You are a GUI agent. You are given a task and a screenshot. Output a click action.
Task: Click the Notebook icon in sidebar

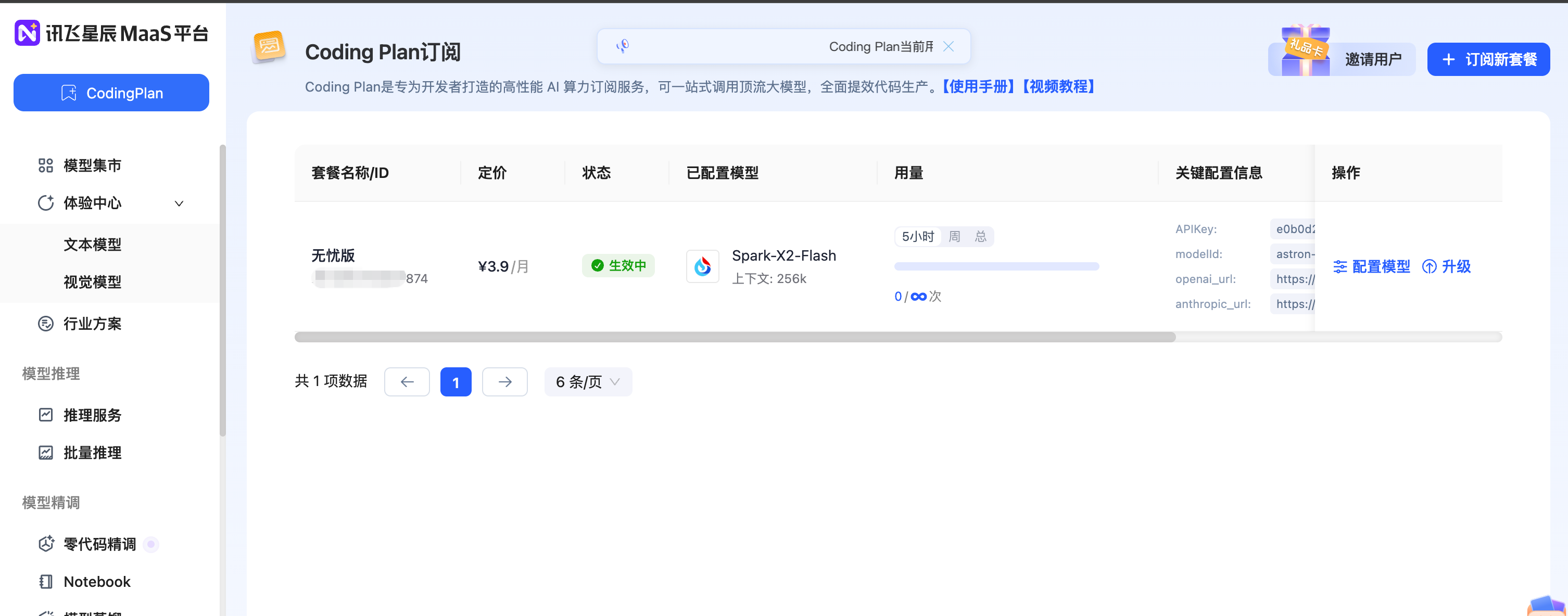(x=46, y=581)
